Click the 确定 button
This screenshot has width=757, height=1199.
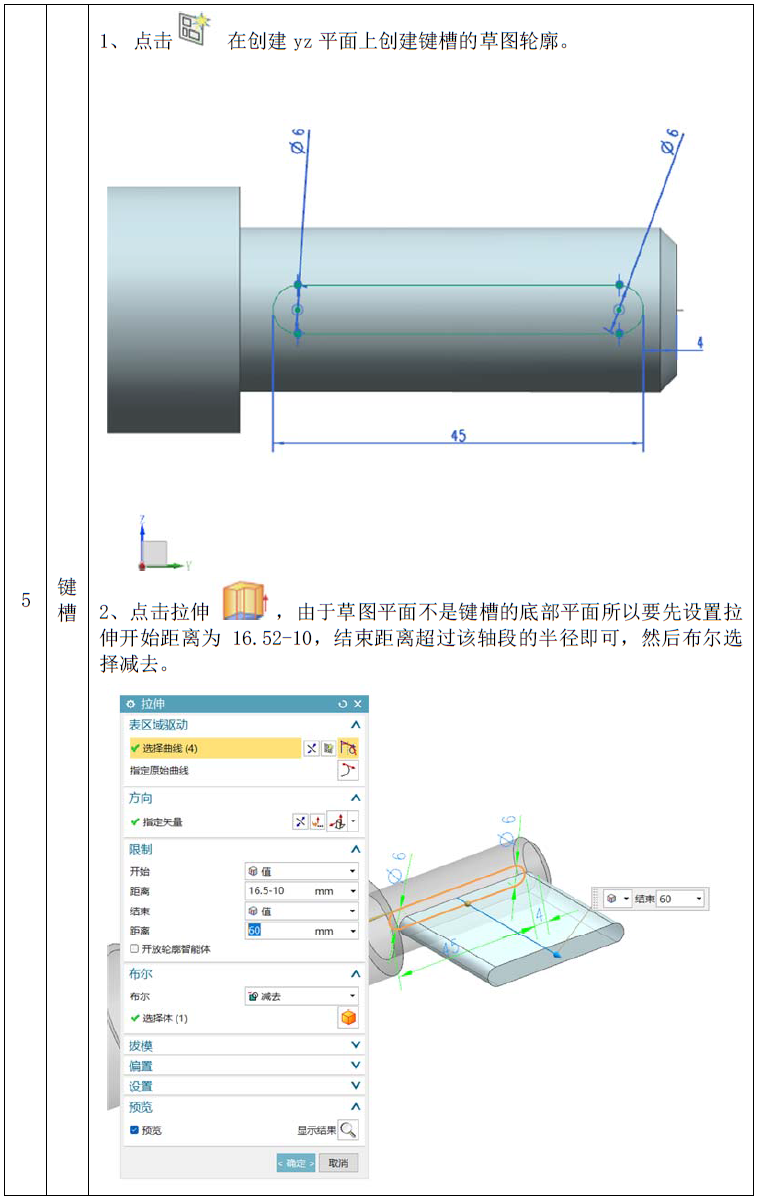(296, 1163)
